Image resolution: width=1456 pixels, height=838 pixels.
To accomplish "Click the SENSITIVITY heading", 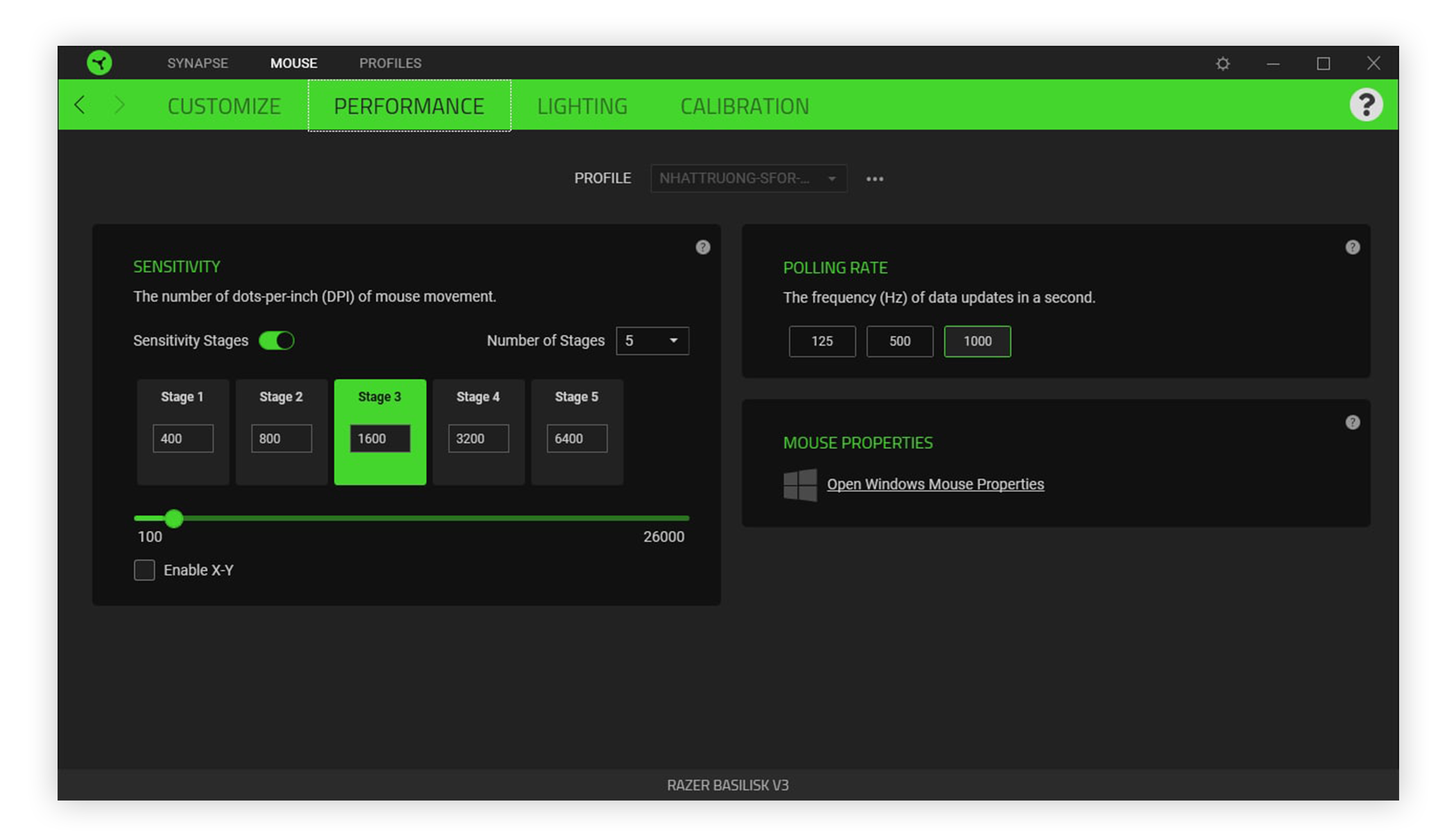I will [x=177, y=267].
